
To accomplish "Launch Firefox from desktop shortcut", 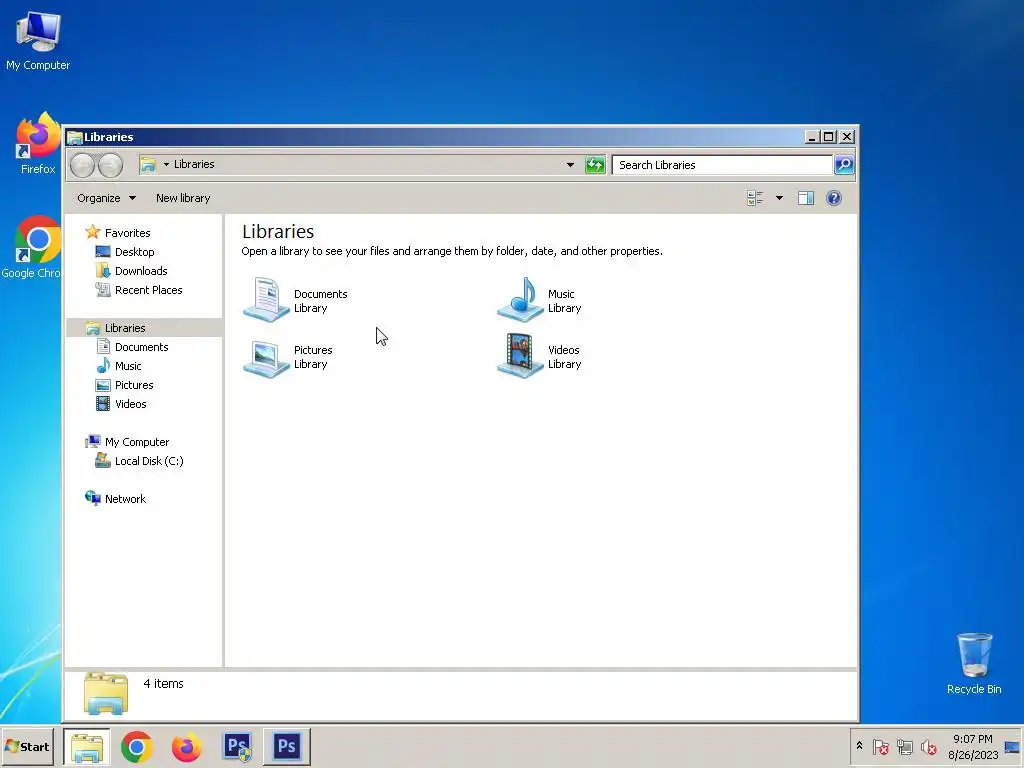I will click(x=38, y=144).
